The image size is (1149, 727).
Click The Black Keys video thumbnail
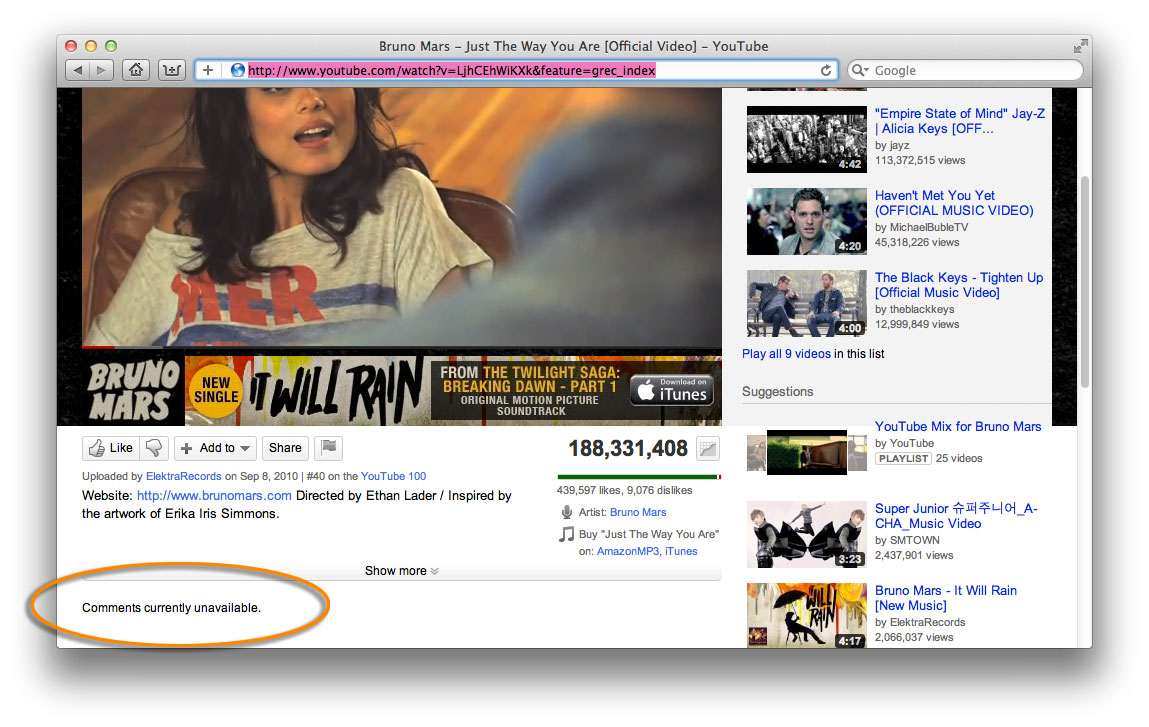pyautogui.click(x=807, y=303)
